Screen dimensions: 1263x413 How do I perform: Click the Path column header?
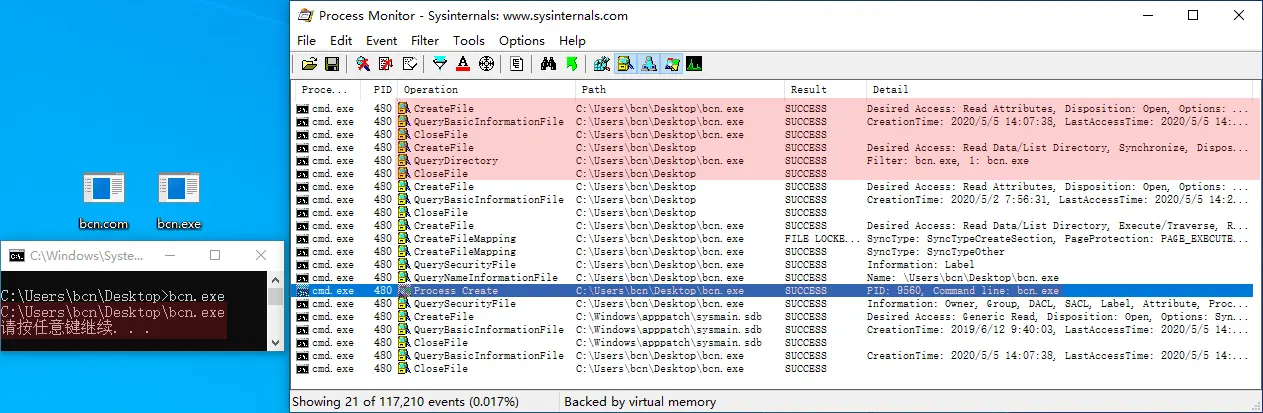click(x=679, y=90)
